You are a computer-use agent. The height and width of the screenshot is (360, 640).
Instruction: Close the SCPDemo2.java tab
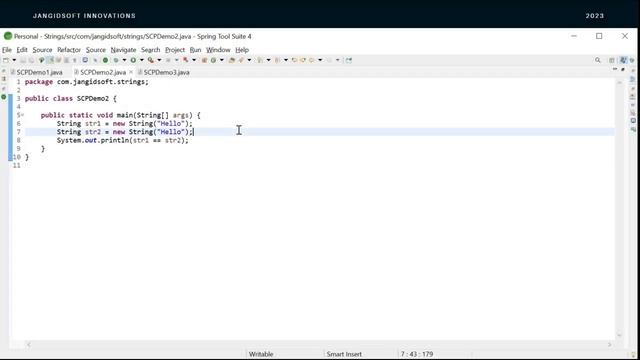point(131,72)
